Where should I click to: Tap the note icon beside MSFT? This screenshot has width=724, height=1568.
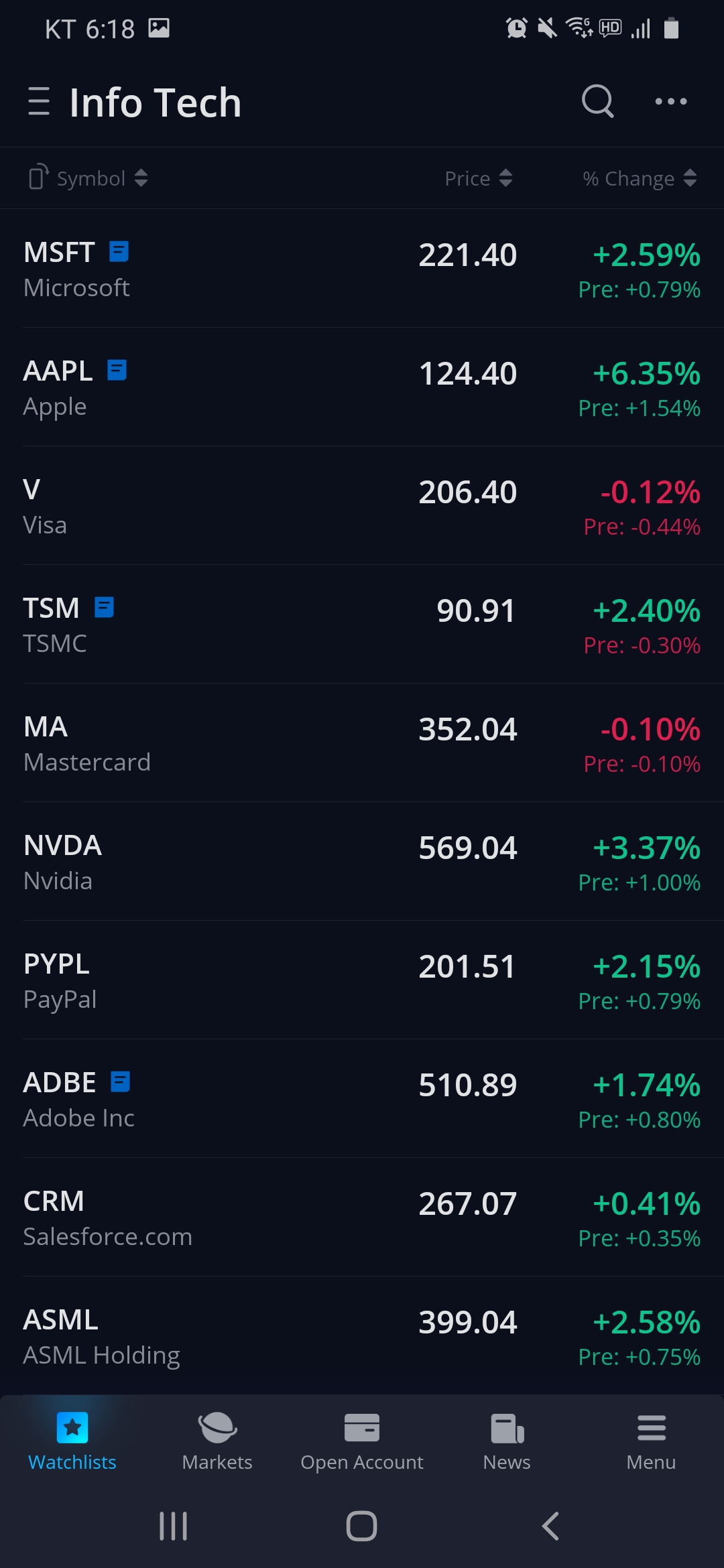pyautogui.click(x=119, y=252)
